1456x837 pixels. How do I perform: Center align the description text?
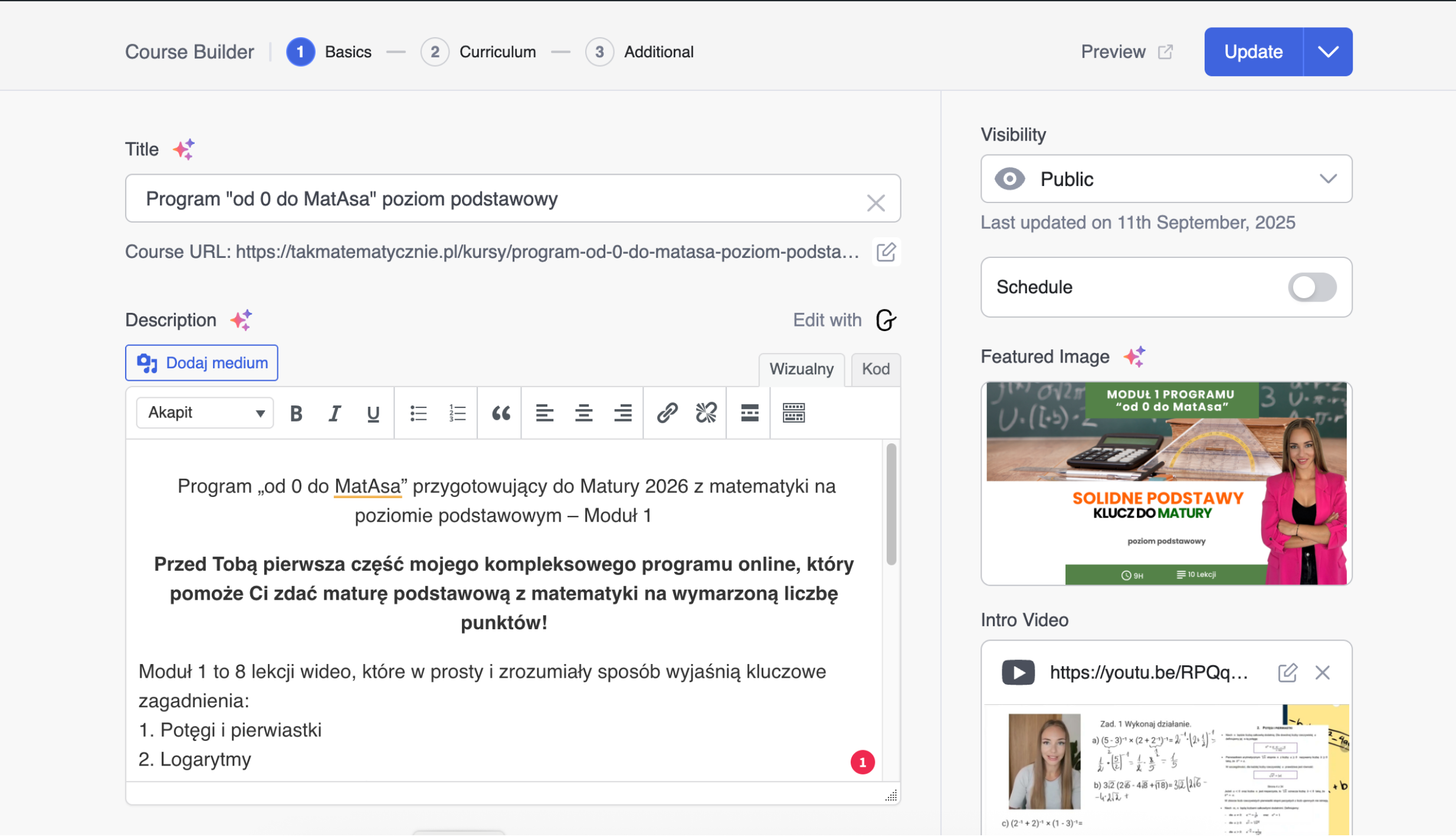(x=583, y=413)
